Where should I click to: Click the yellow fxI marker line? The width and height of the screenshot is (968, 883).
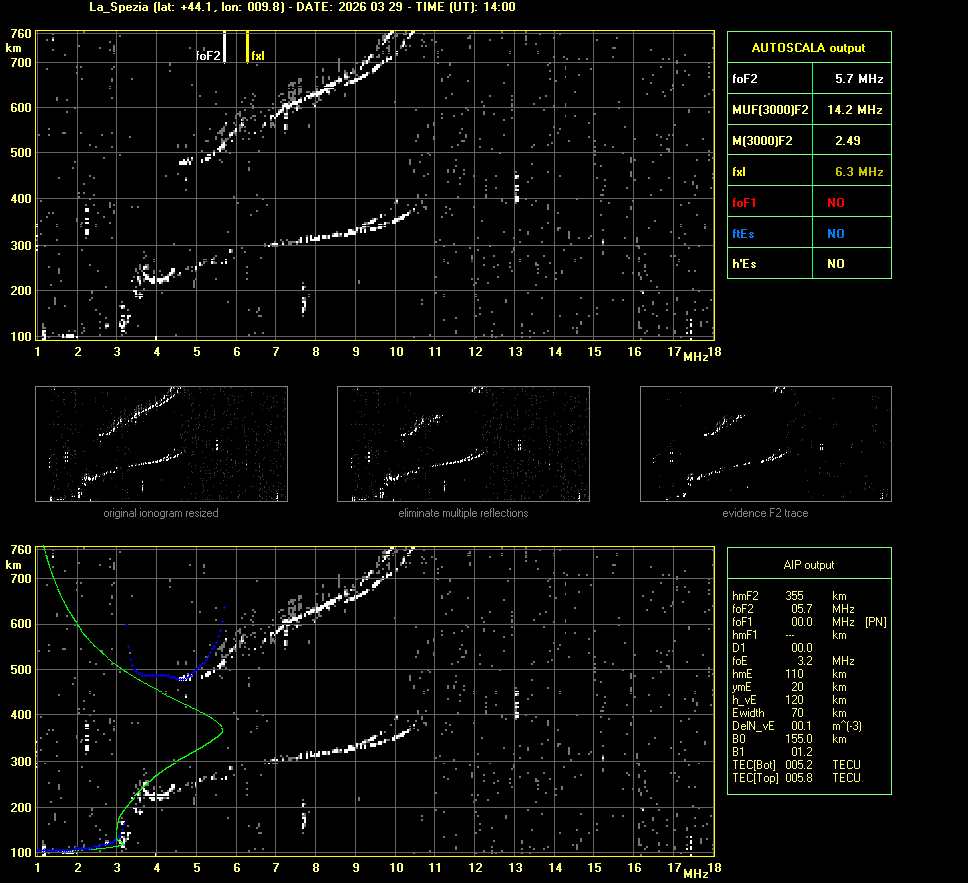(247, 47)
